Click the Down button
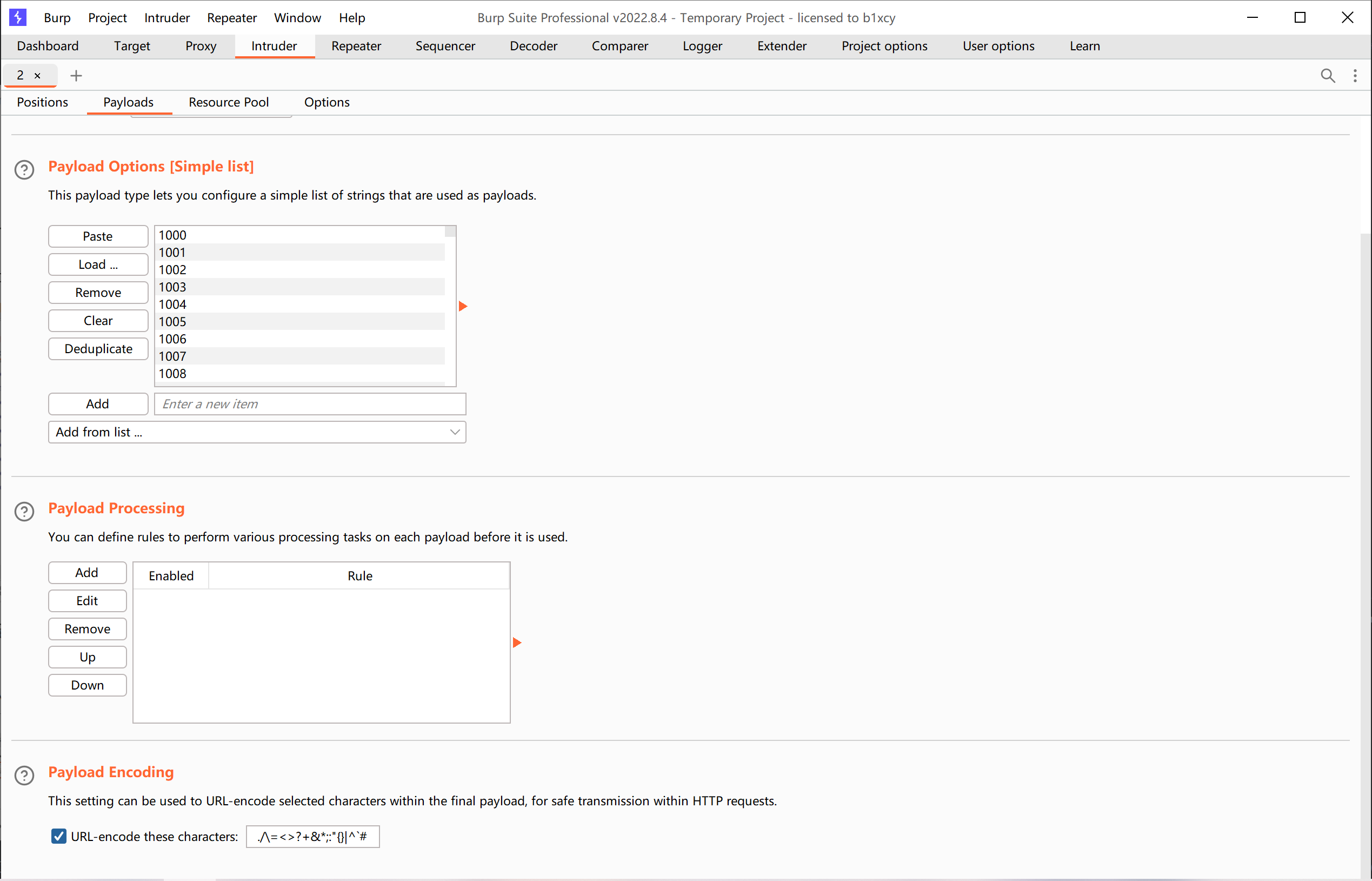 click(88, 685)
